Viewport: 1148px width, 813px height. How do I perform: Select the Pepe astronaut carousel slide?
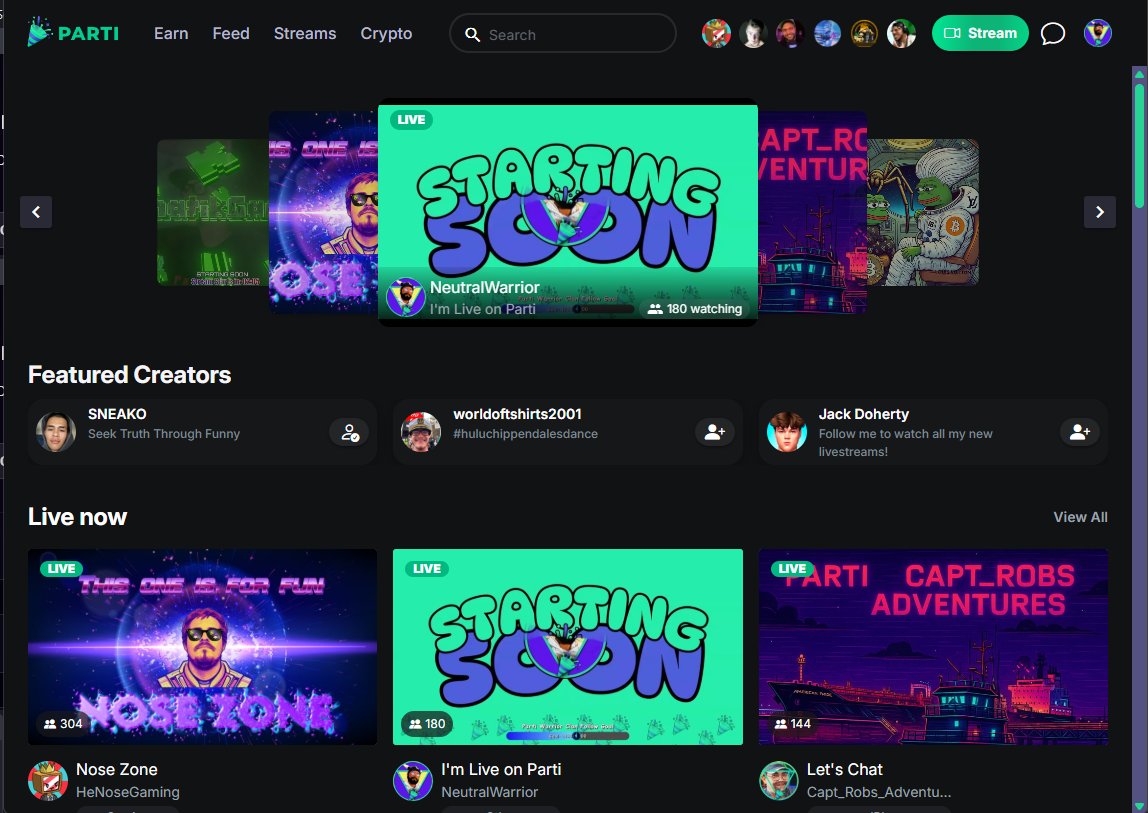point(922,212)
